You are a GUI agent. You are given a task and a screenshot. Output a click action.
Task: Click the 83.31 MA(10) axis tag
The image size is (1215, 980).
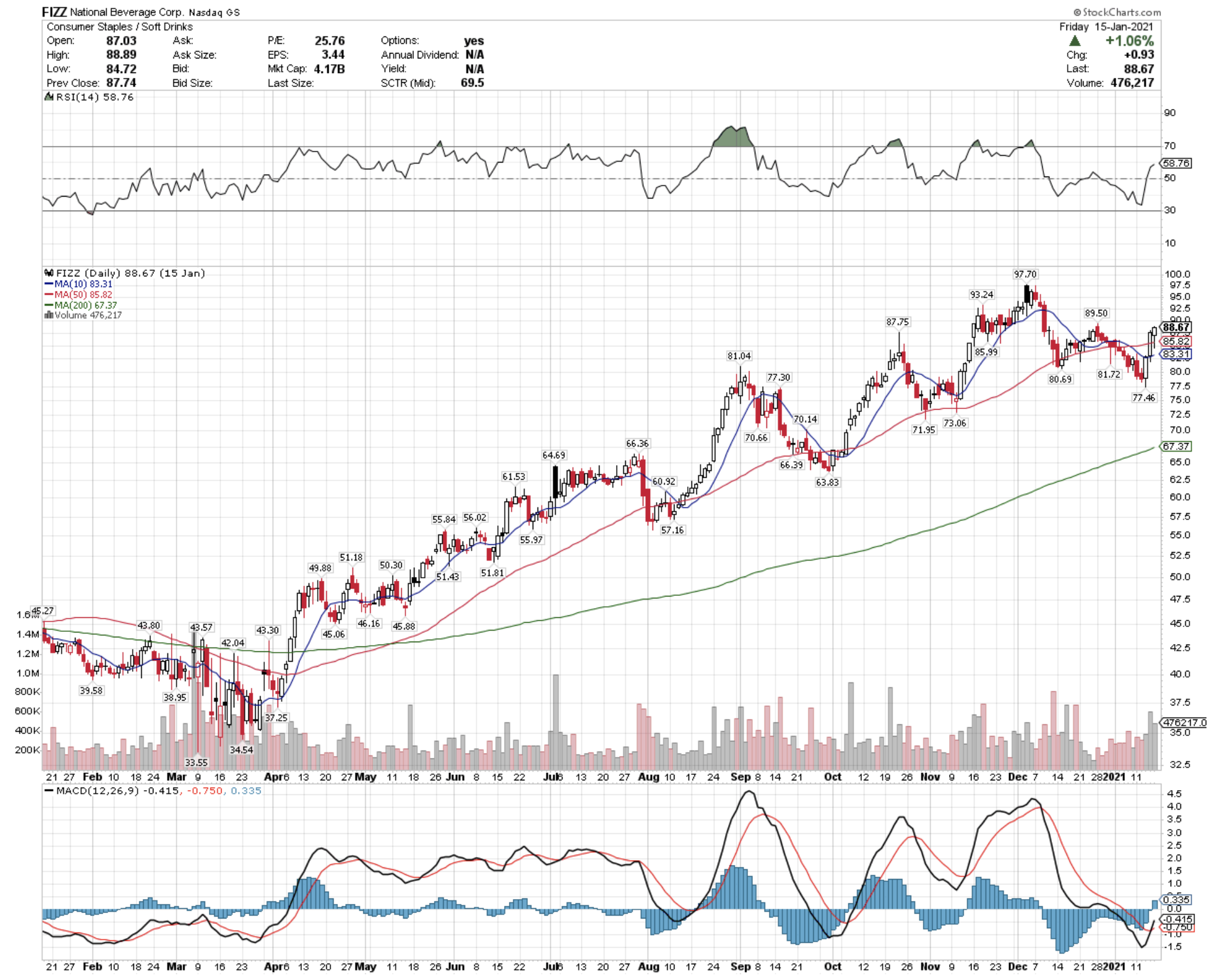click(x=1176, y=354)
